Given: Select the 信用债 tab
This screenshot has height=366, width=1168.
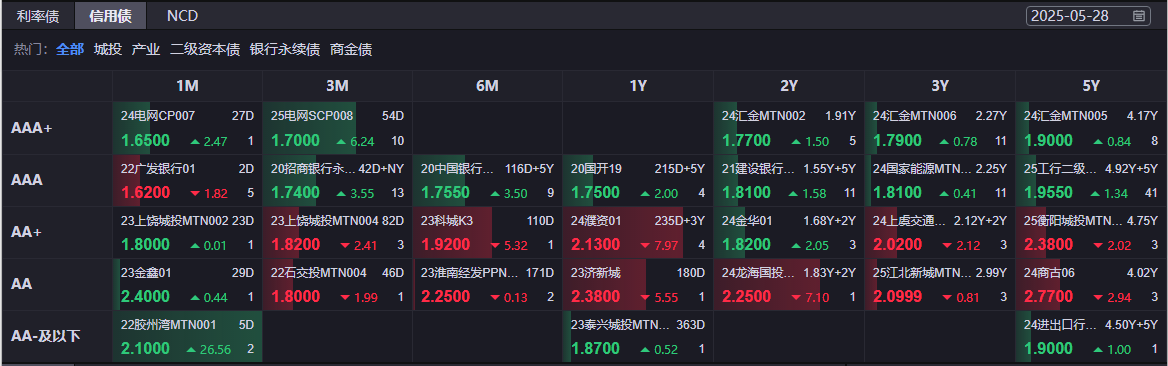Looking at the screenshot, I should (x=110, y=16).
